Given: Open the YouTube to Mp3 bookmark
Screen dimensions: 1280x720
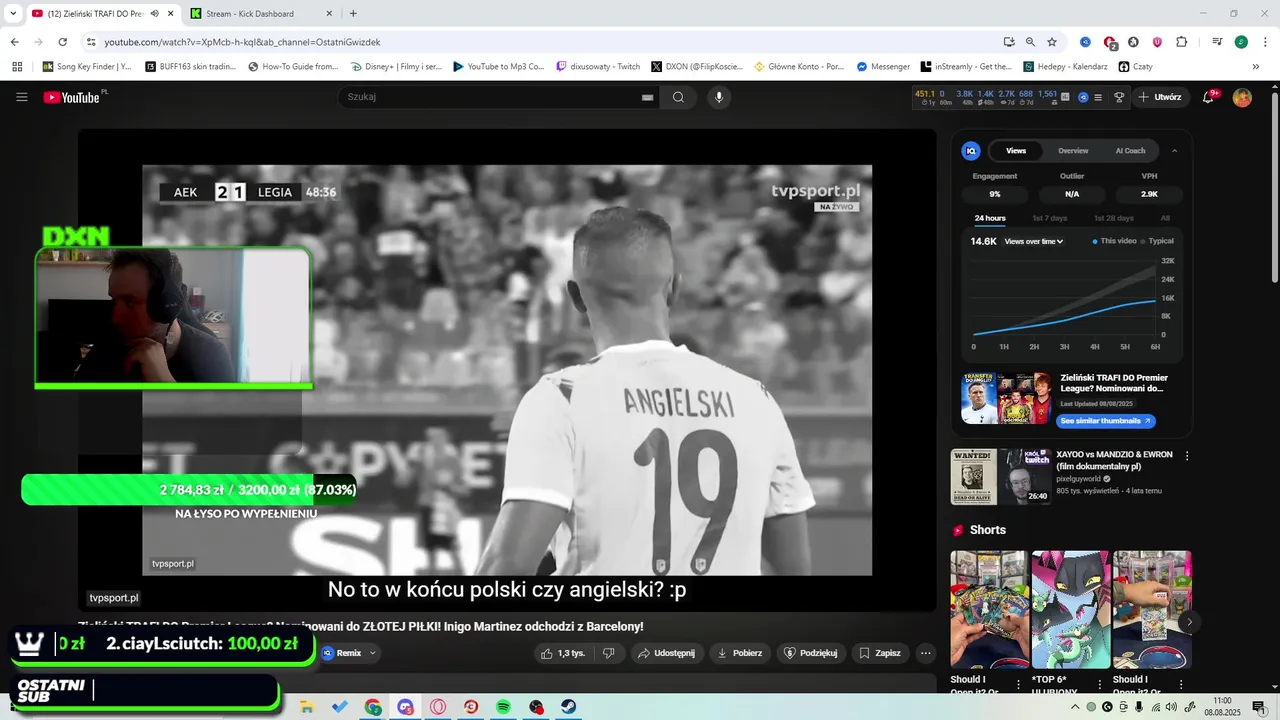Looking at the screenshot, I should [498, 67].
